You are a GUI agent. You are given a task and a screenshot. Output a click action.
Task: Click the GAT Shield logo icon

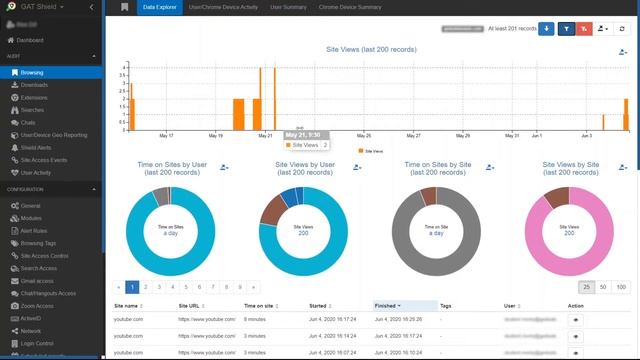pyautogui.click(x=11, y=6)
